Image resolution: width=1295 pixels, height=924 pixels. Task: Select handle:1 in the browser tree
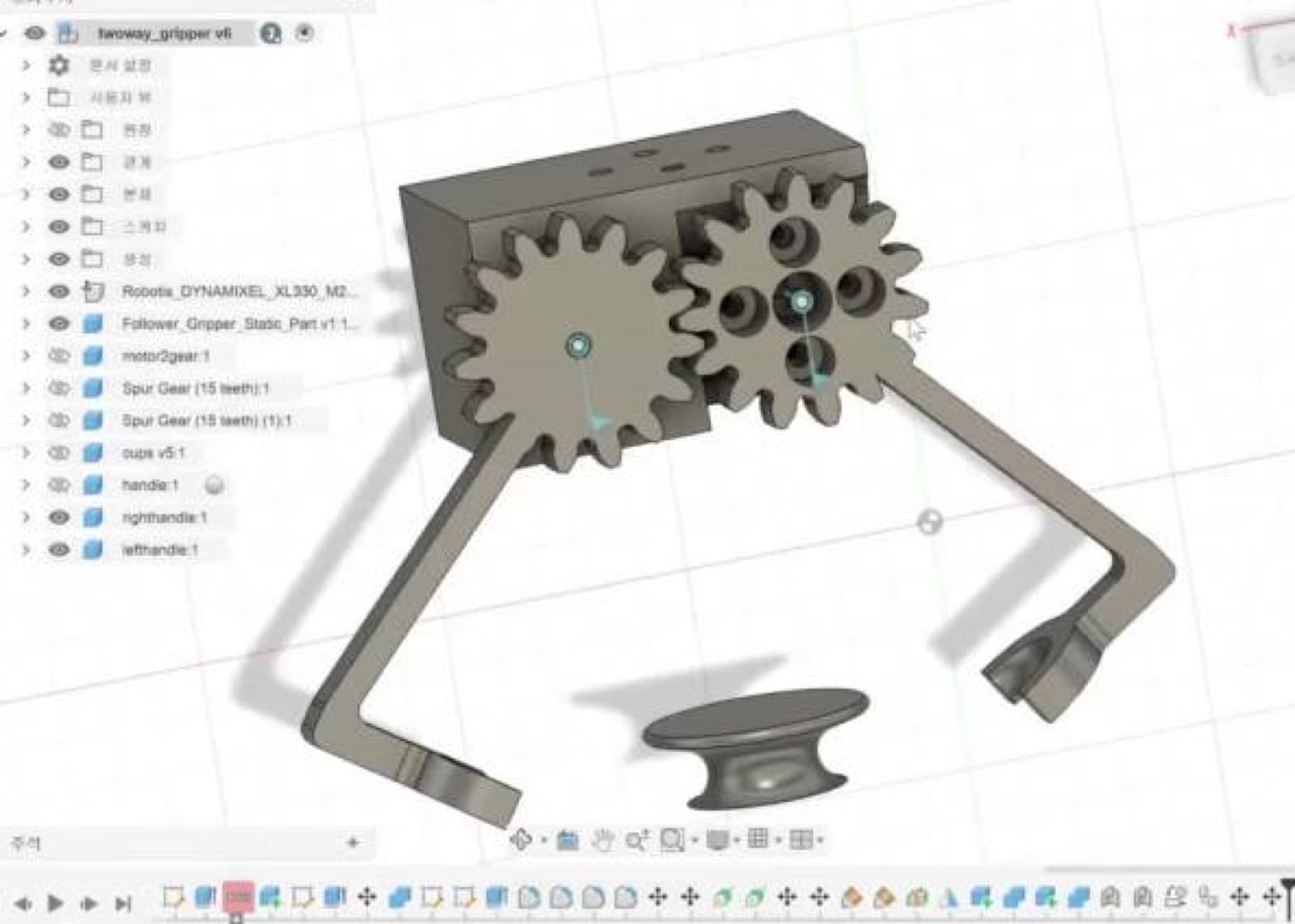tap(150, 485)
